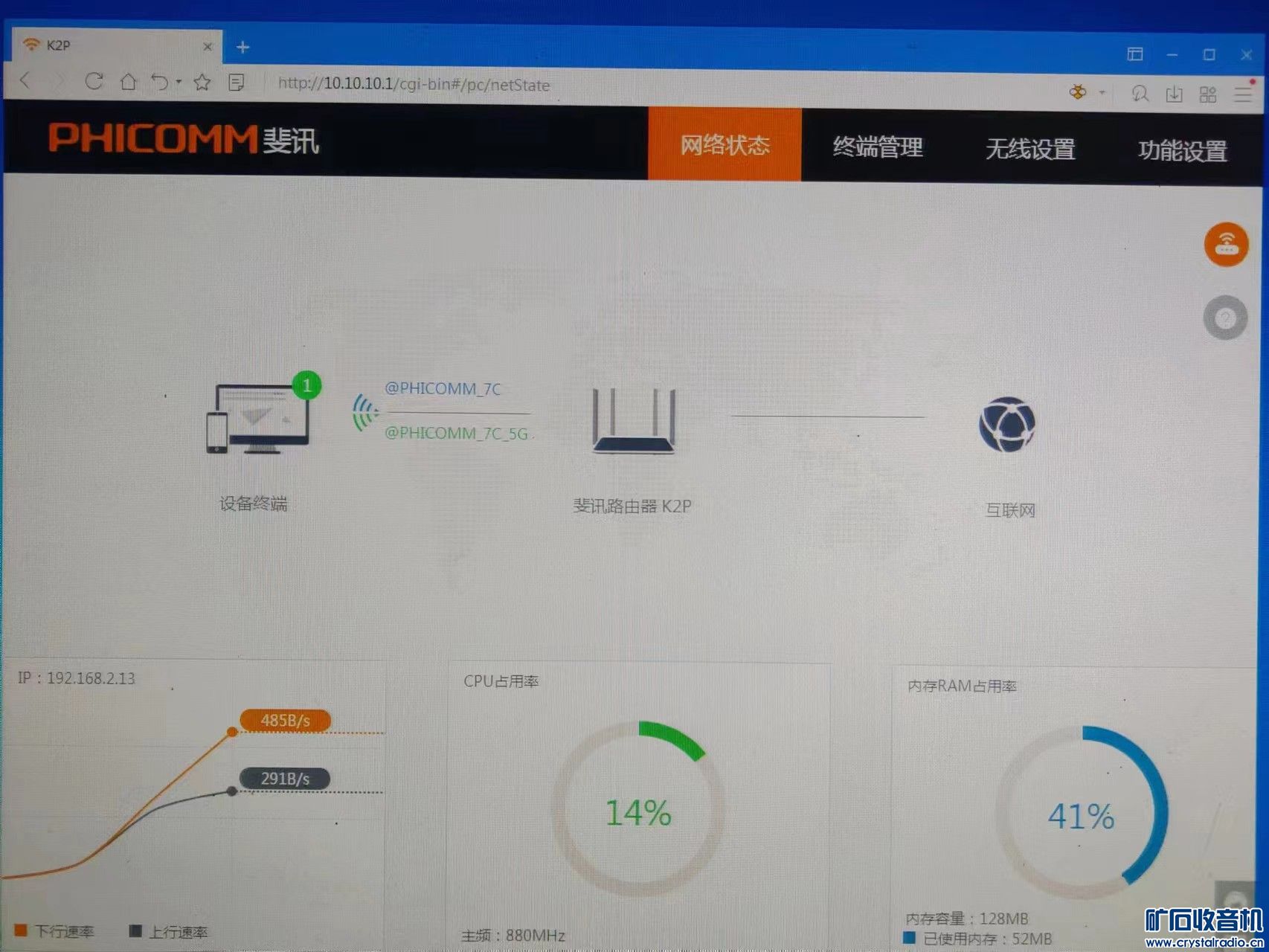
Task: Click the 互联网 internet globe icon
Action: point(1008,424)
